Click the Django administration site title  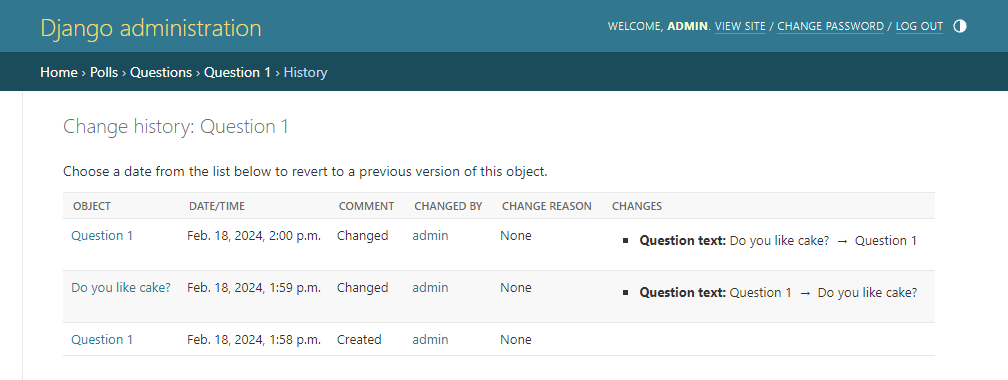(151, 28)
